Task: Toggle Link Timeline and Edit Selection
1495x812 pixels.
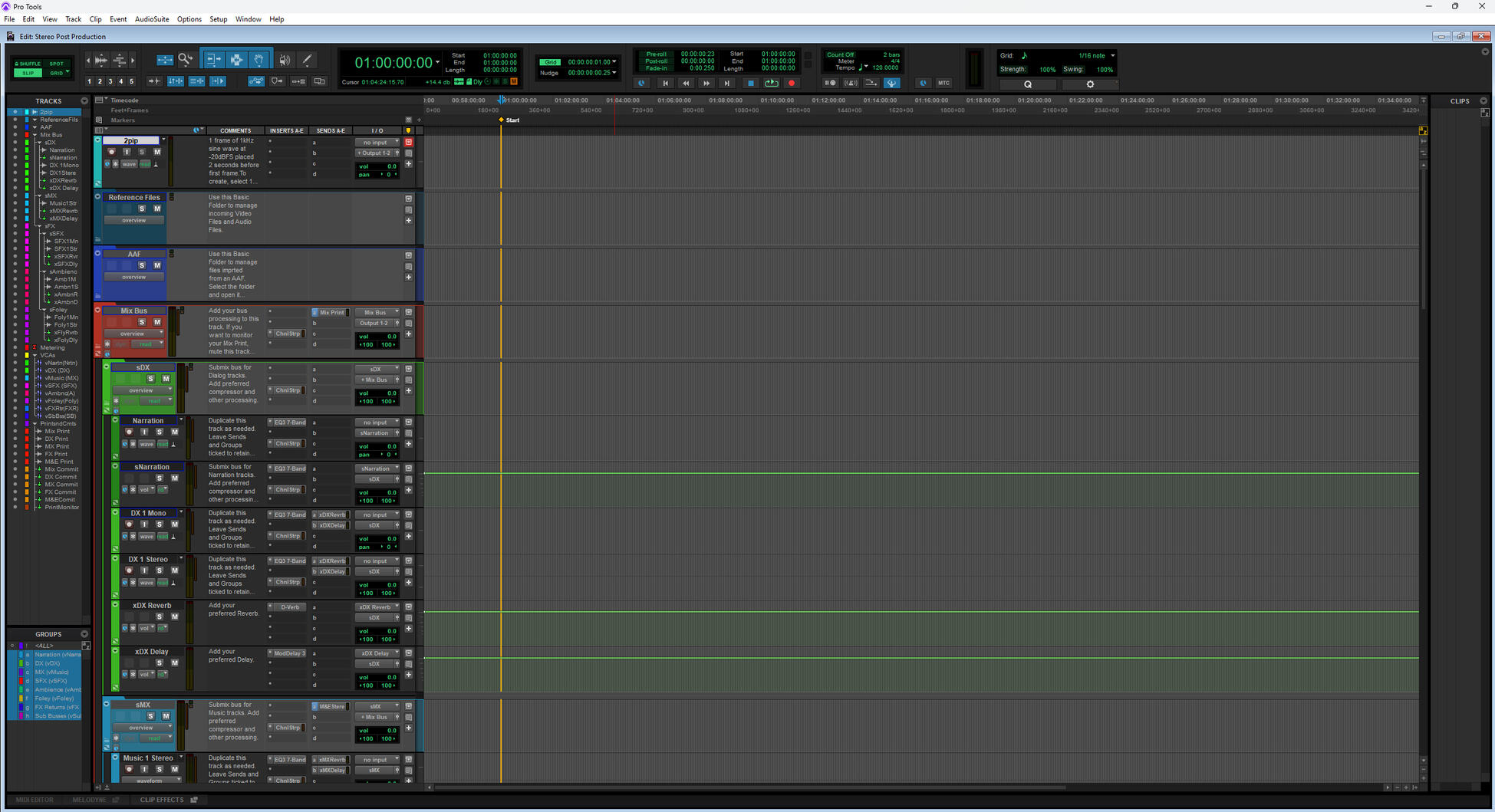Action: pos(176,81)
